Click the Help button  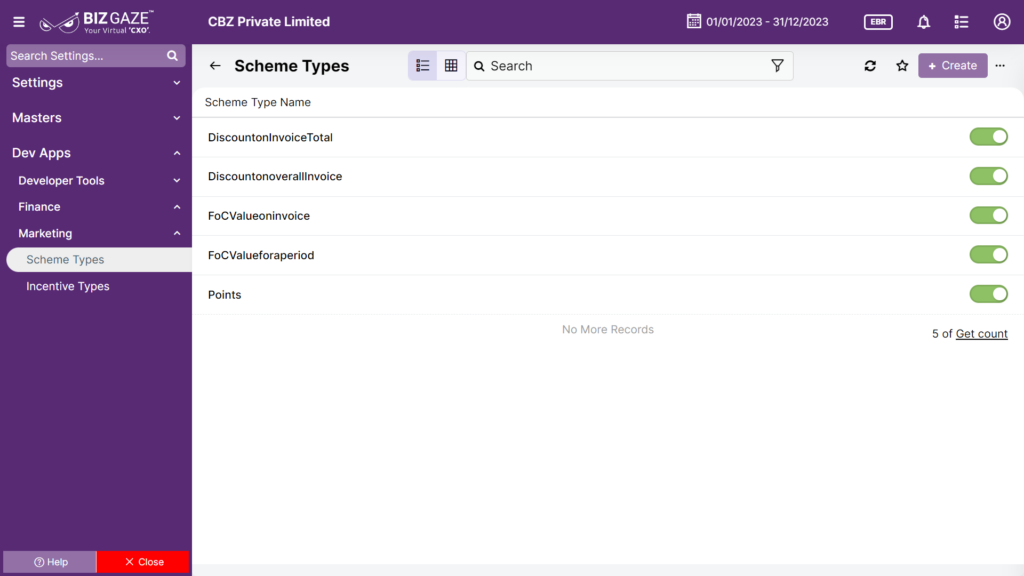[50, 562]
